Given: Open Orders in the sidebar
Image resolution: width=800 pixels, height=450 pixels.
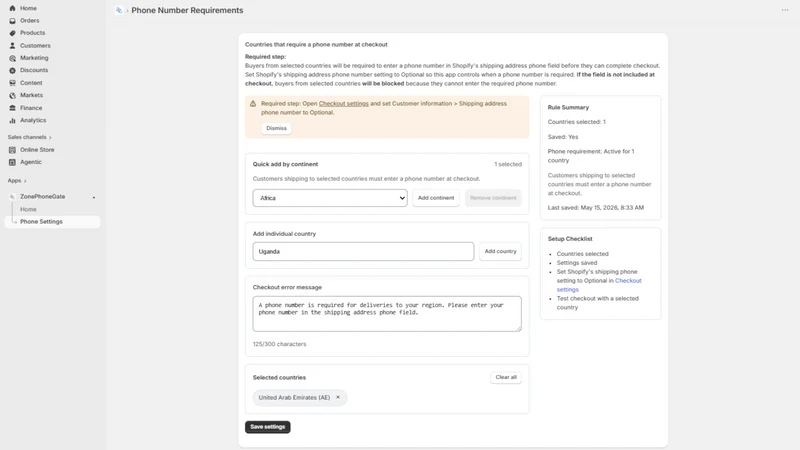Looking at the screenshot, I should click(30, 21).
